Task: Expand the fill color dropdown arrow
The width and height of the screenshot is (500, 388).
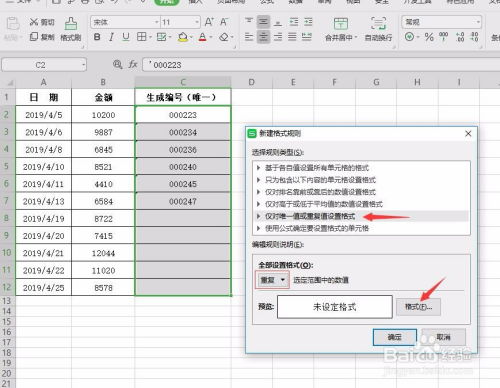Action: click(x=191, y=37)
